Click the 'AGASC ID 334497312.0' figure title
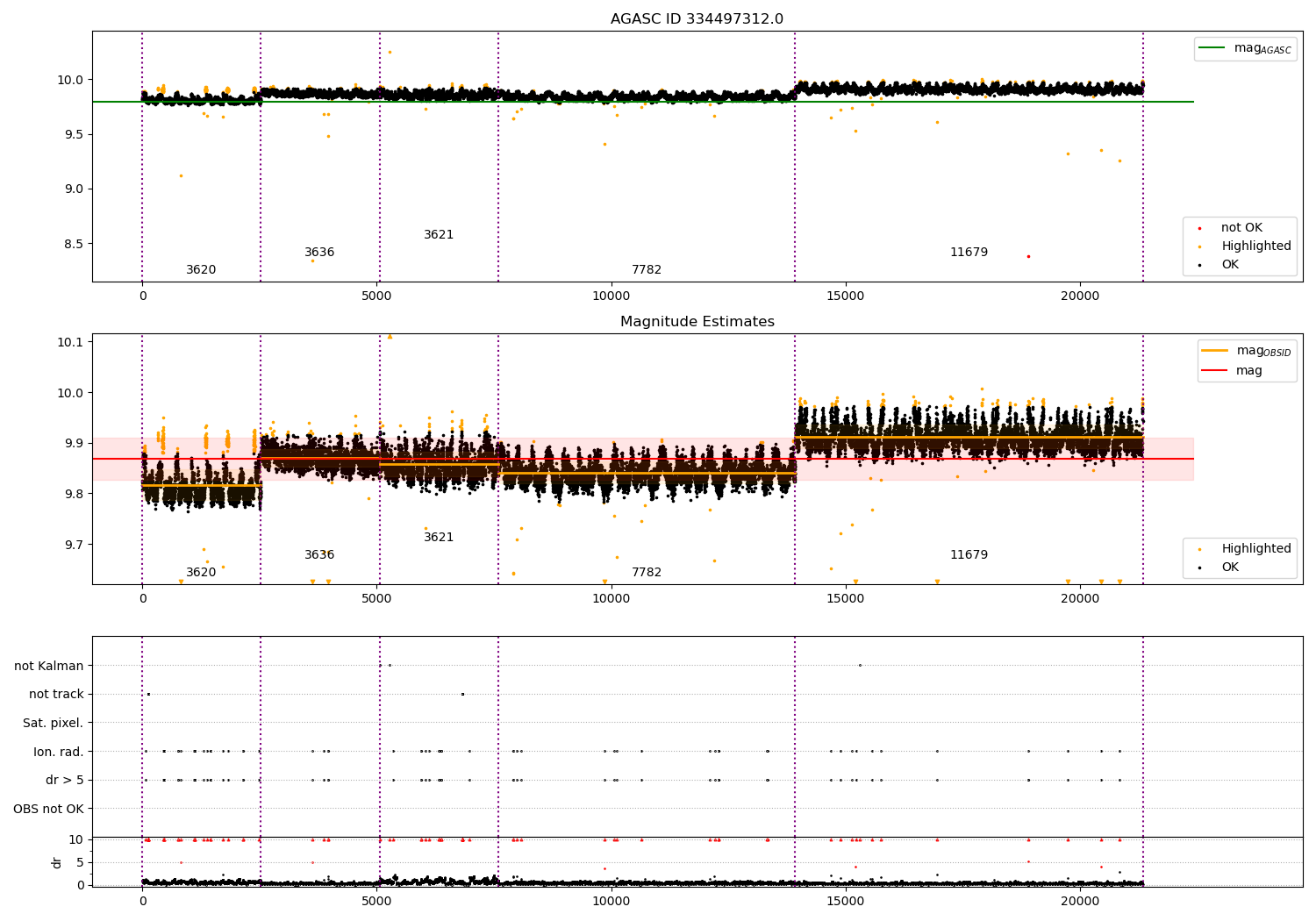Screen dimensions: 1316x921 [697, 19]
